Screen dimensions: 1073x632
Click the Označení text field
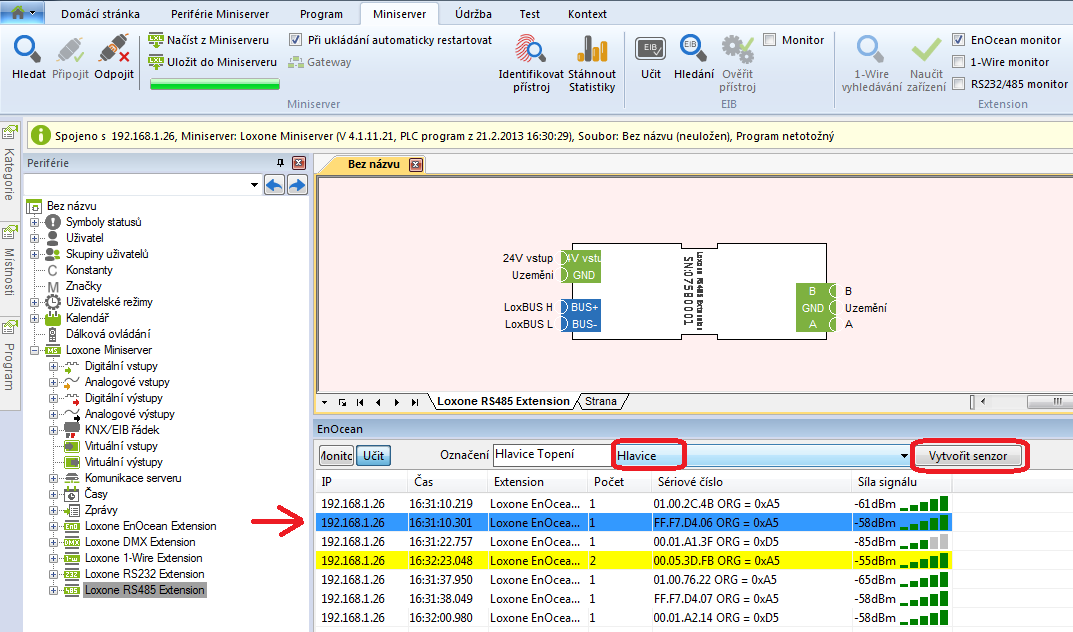pyautogui.click(x=552, y=455)
